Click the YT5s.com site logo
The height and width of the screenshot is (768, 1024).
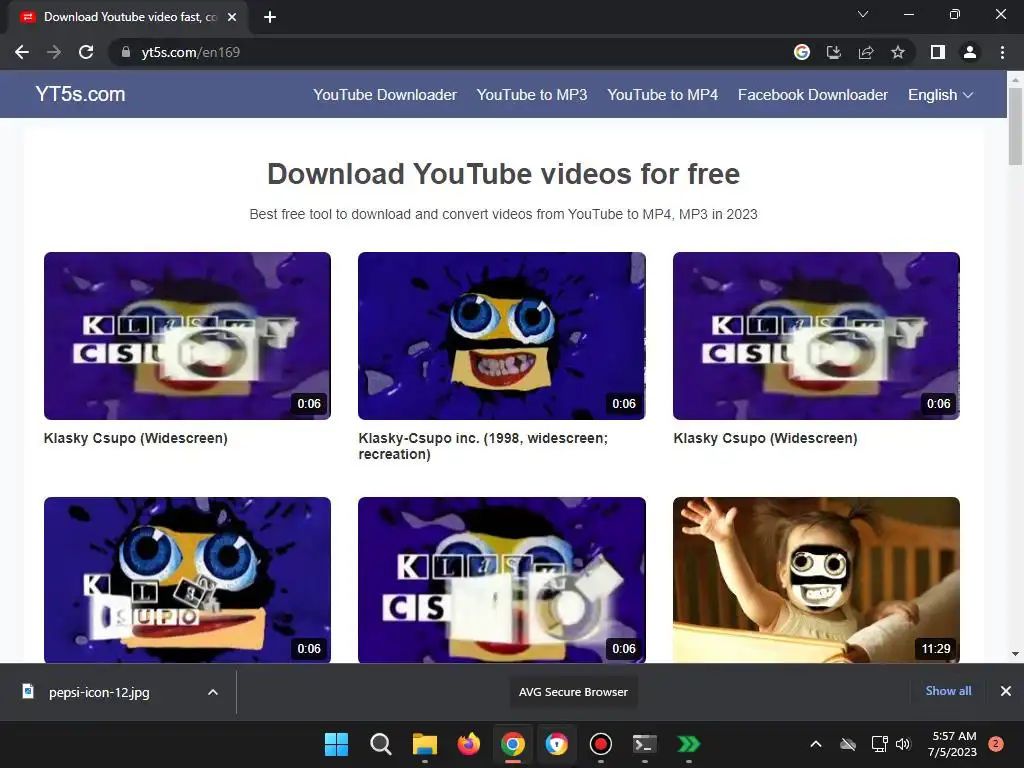[x=80, y=94]
